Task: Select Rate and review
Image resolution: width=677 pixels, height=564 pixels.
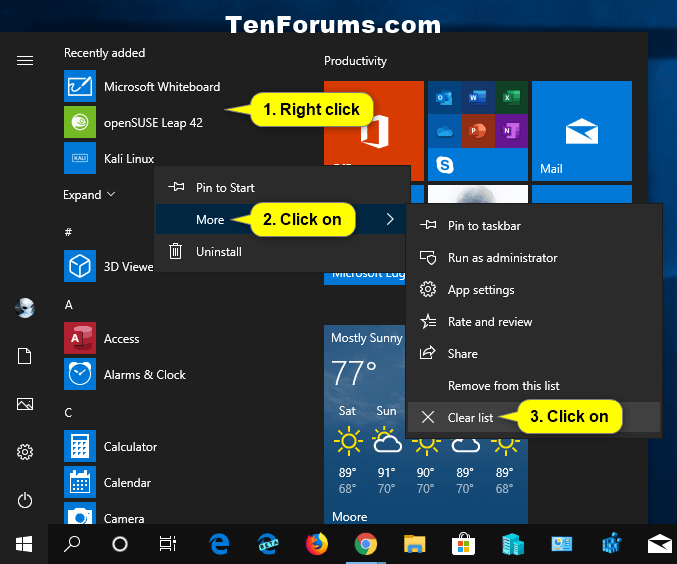Action: click(534, 321)
